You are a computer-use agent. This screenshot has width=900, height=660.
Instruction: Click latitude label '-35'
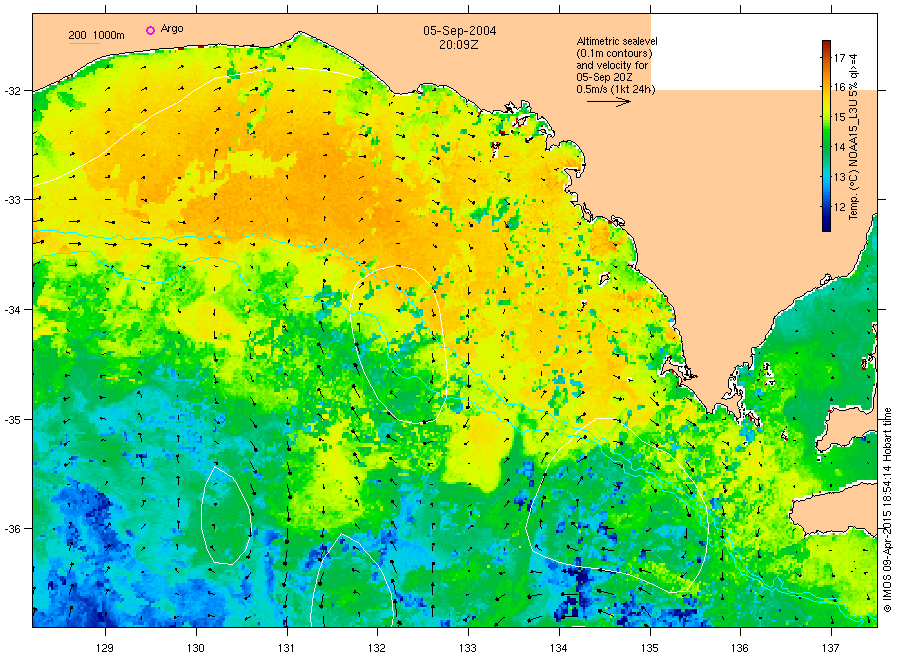tap(13, 420)
